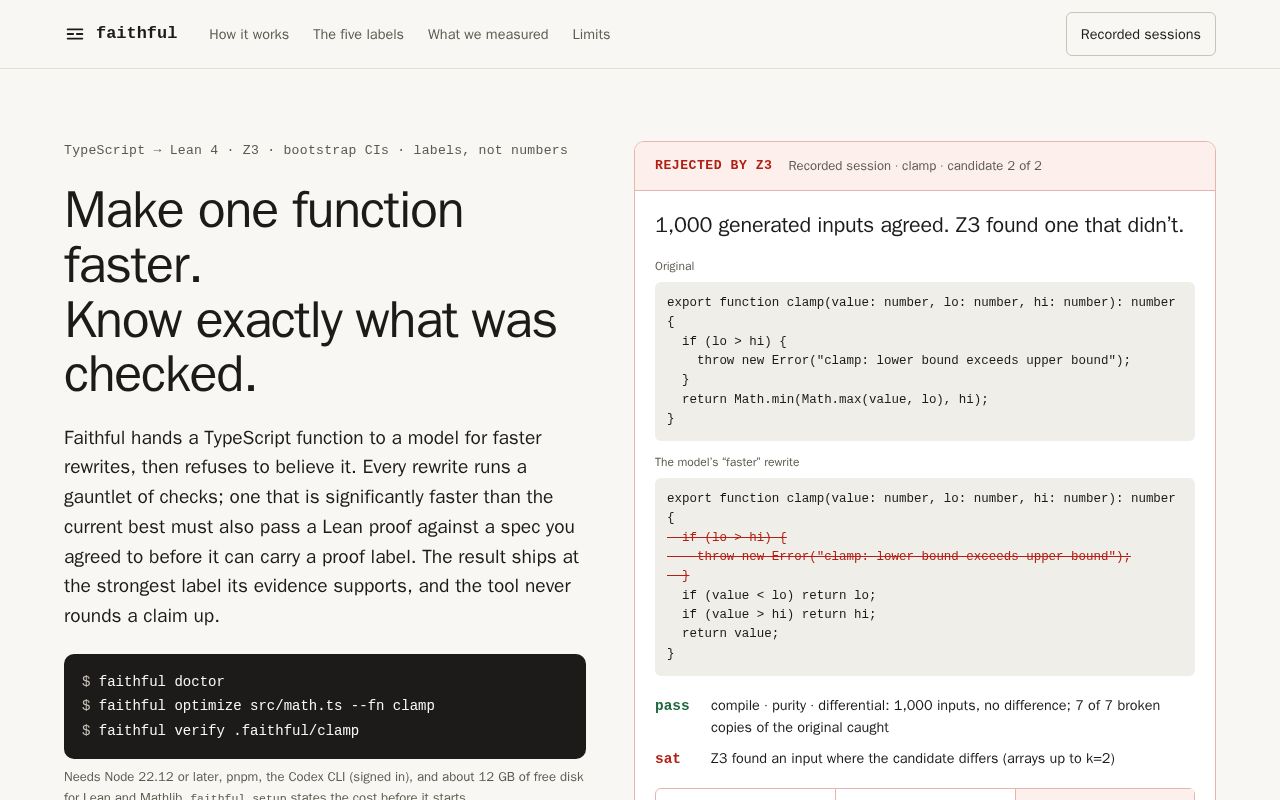Click the 'Make one function faster.' headline
The image size is (1280, 800).
(x=264, y=238)
